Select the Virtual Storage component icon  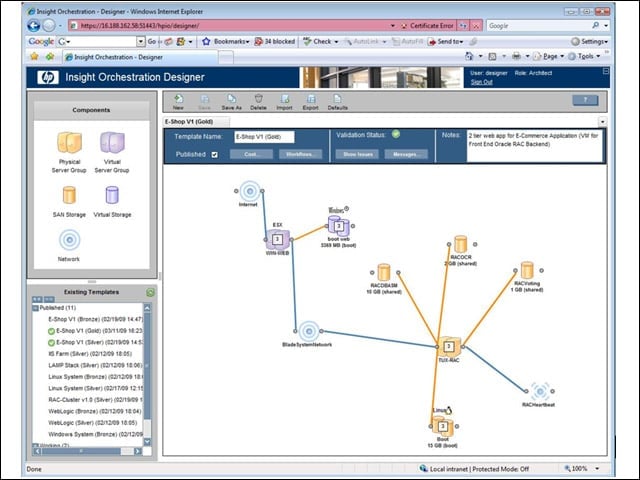click(112, 195)
